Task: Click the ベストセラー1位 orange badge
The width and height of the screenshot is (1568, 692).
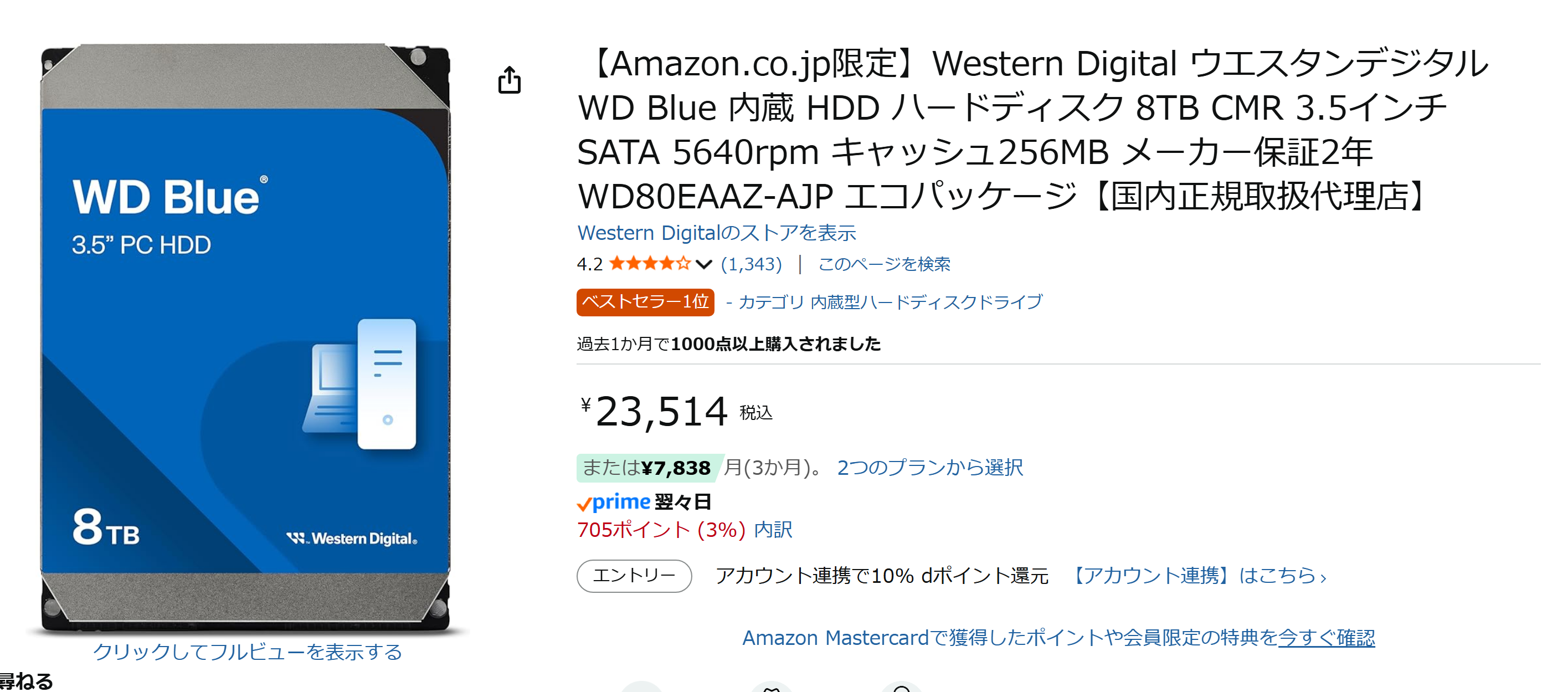Action: (x=645, y=302)
